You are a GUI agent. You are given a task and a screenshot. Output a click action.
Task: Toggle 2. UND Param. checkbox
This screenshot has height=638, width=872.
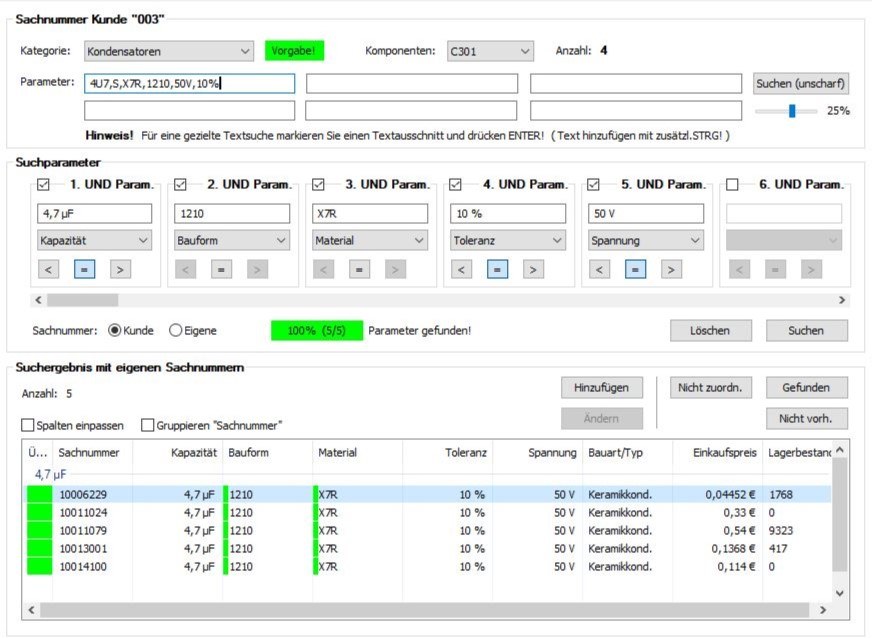coord(180,184)
